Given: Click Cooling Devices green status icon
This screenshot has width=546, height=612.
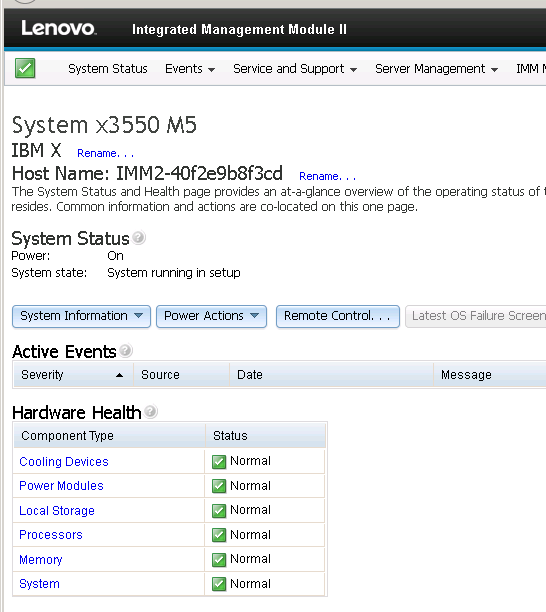Looking at the screenshot, I should (219, 462).
